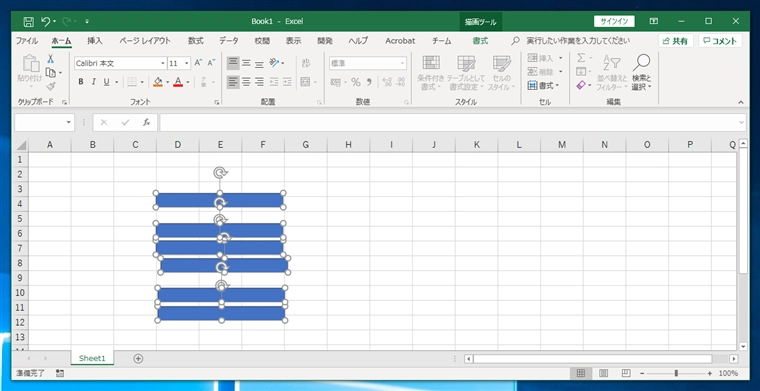This screenshot has width=760, height=391.
Task: Click the Cut scissors icon
Action: [50, 59]
